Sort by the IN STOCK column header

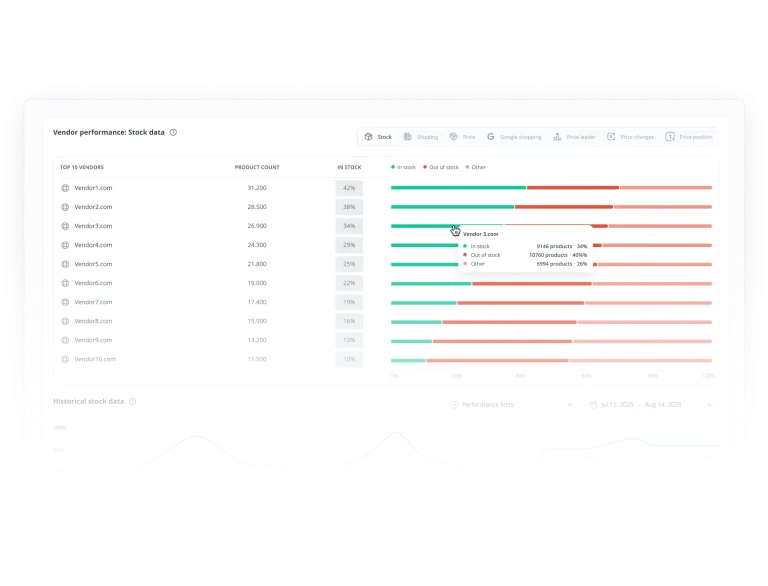[349, 167]
